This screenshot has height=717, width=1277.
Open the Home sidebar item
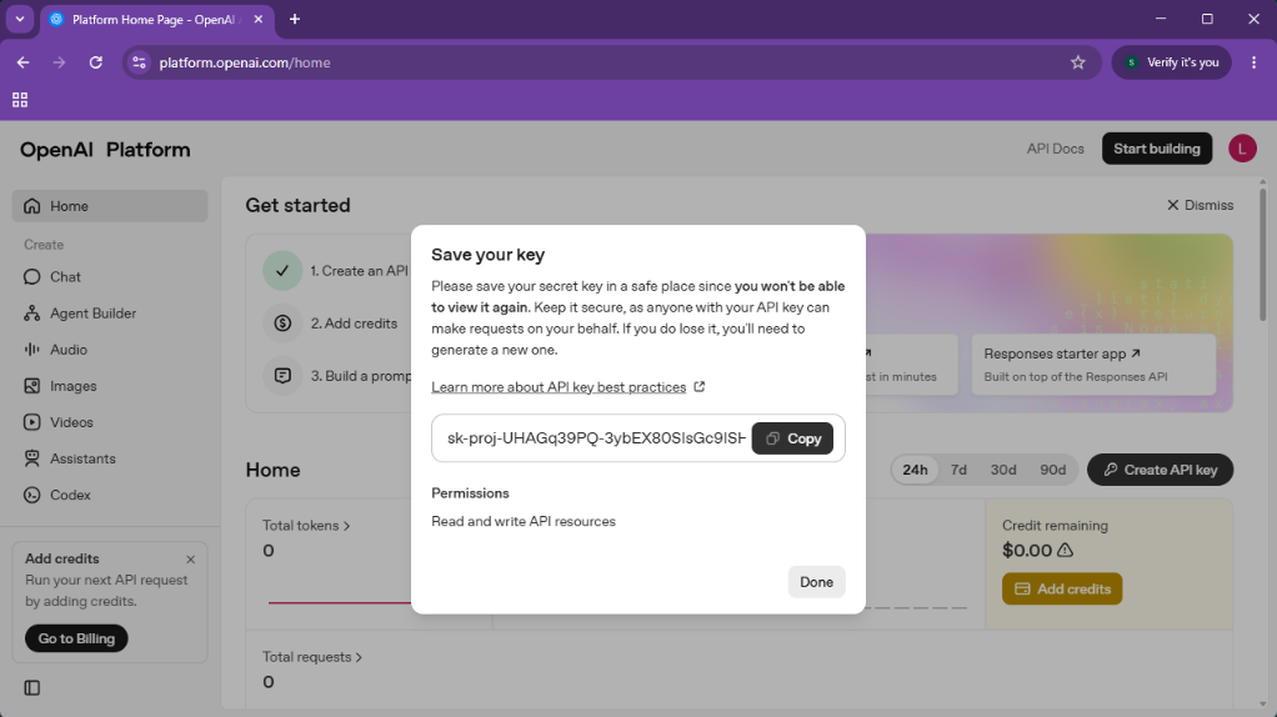coord(110,206)
